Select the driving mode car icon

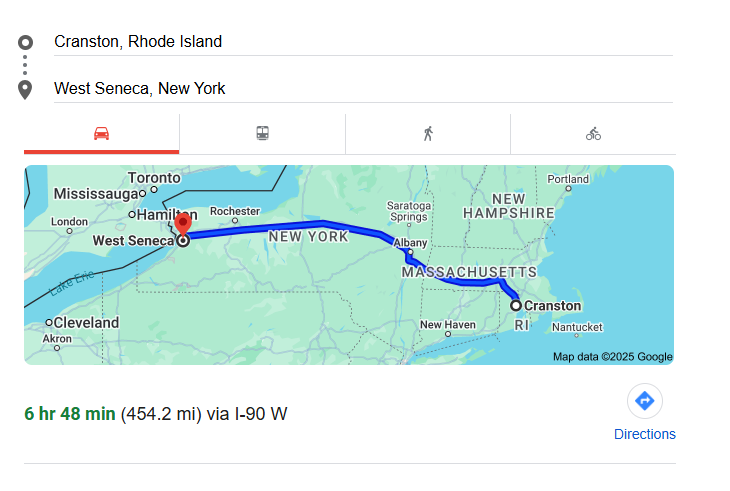pyautogui.click(x=101, y=134)
